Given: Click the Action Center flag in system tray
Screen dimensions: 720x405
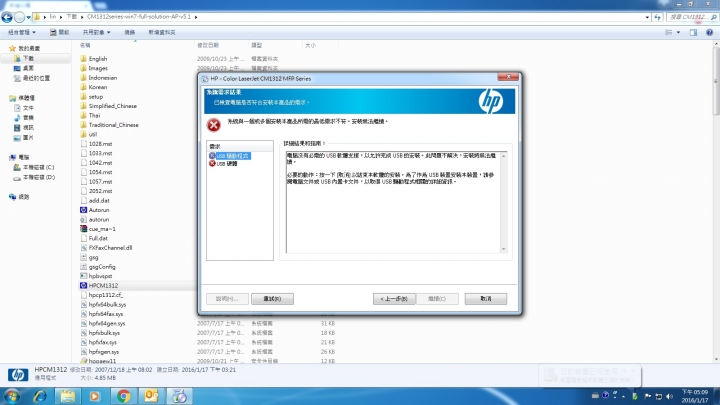Looking at the screenshot, I should (x=648, y=396).
